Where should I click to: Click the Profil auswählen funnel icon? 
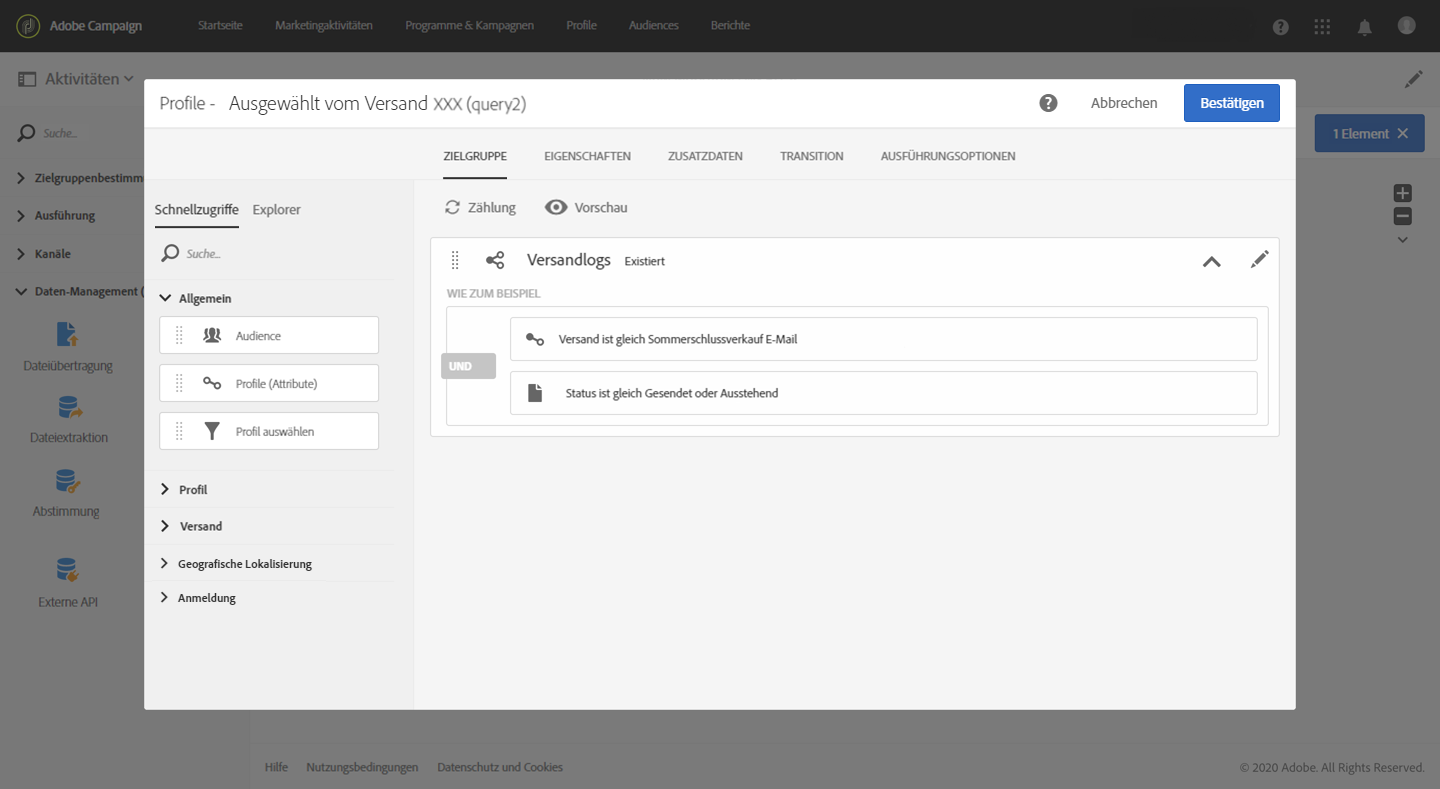click(212, 431)
